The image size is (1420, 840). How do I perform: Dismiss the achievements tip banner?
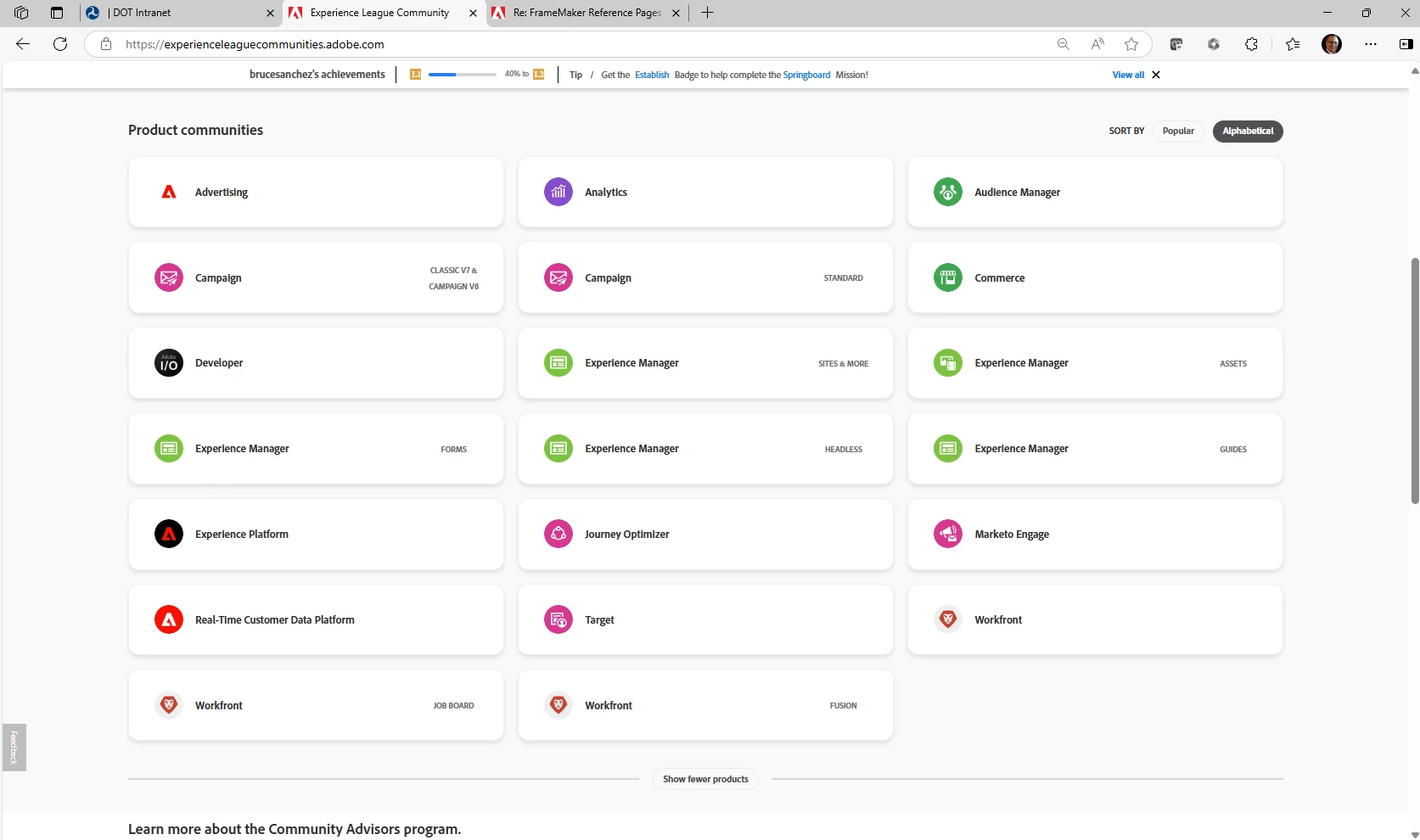click(1156, 75)
